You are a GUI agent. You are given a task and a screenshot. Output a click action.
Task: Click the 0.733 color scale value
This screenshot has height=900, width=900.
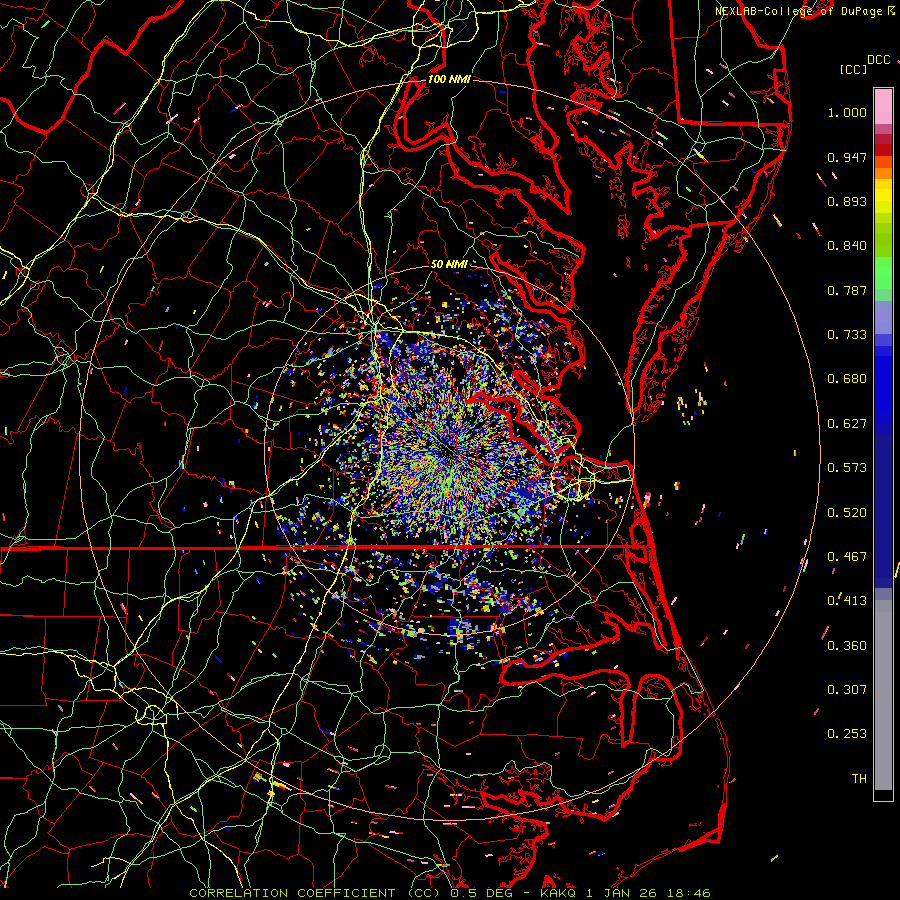coord(847,335)
